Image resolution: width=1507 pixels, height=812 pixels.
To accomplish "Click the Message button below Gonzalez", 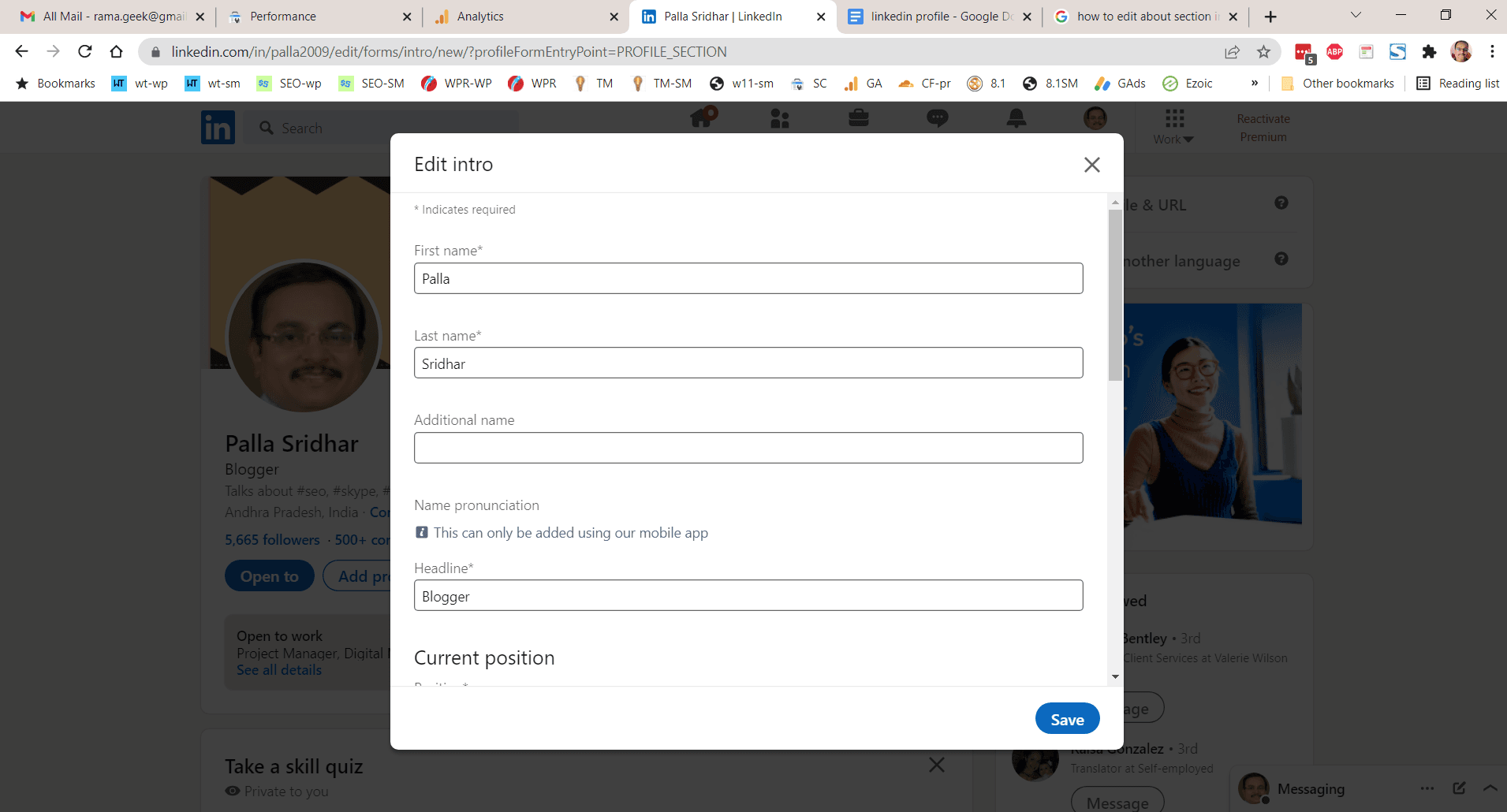I will pyautogui.click(x=1117, y=803).
